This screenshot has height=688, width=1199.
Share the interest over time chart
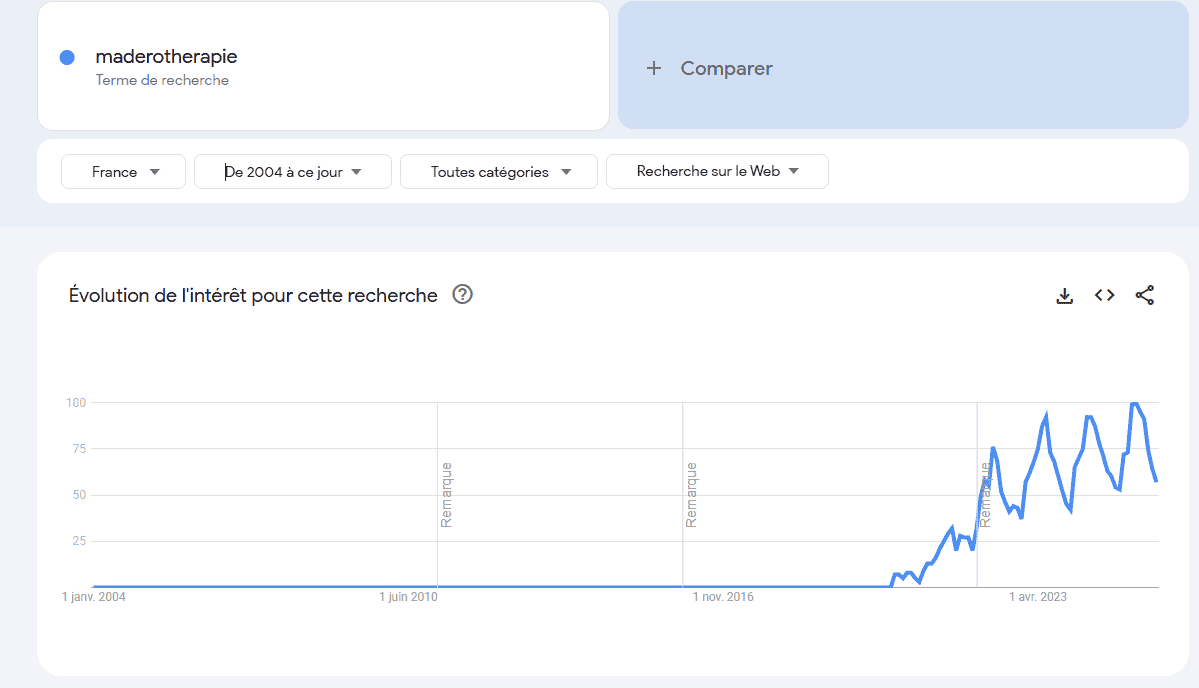coord(1145,295)
